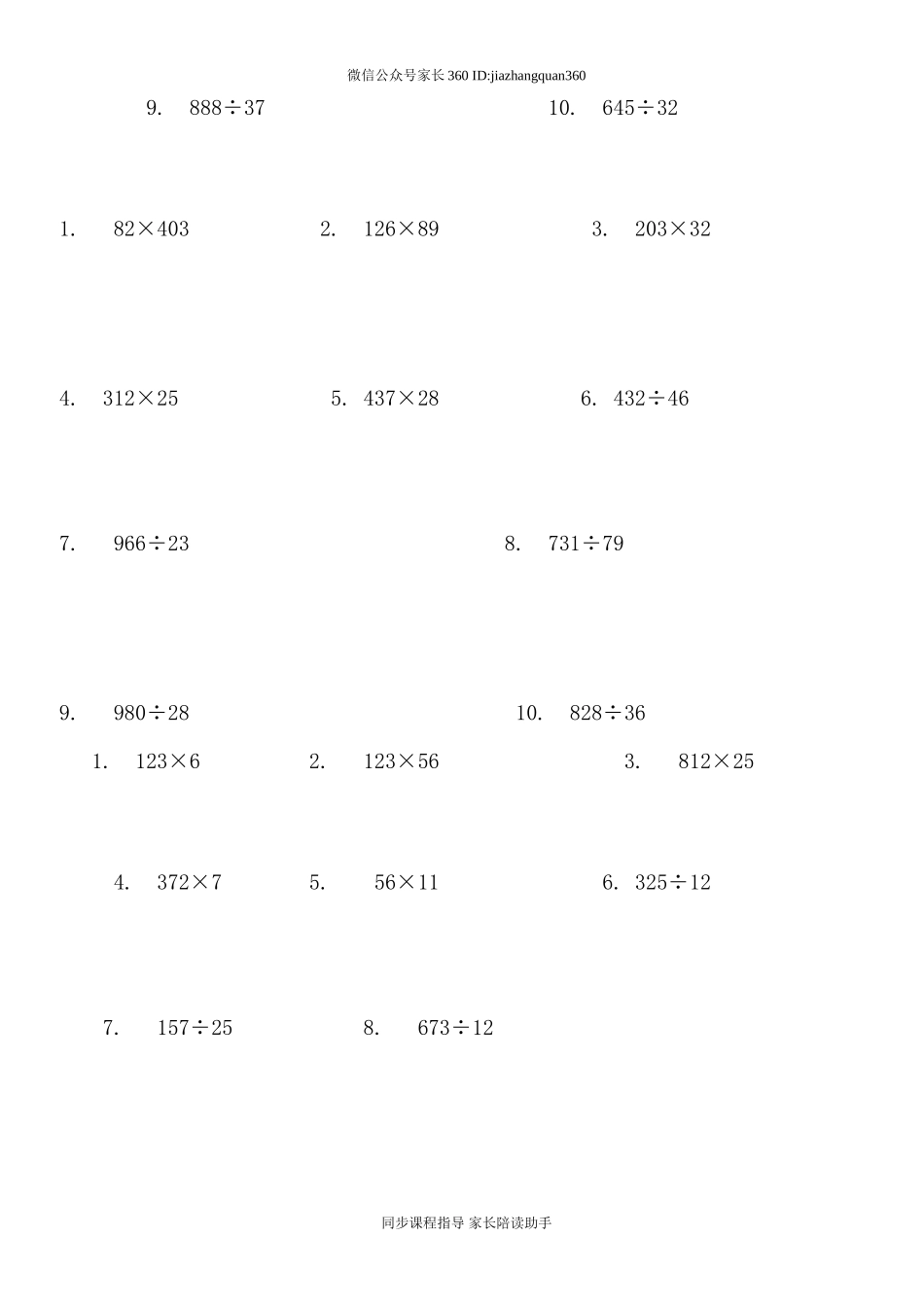Select the division problem 432÷46
The image size is (924, 1307).
651,399
